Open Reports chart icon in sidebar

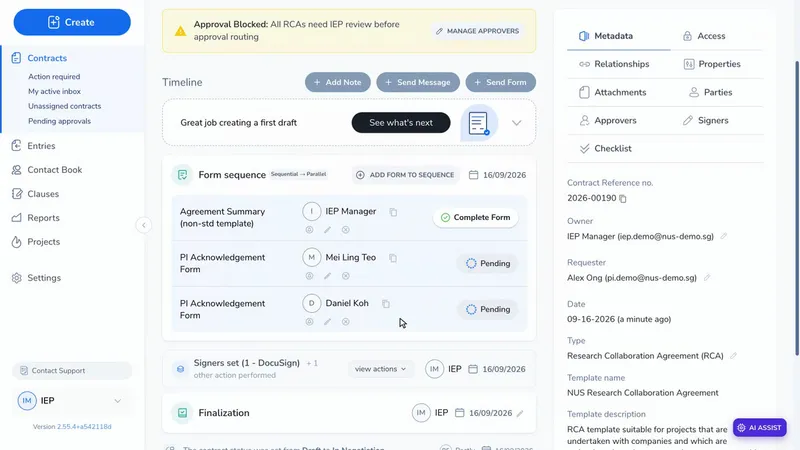[16, 218]
